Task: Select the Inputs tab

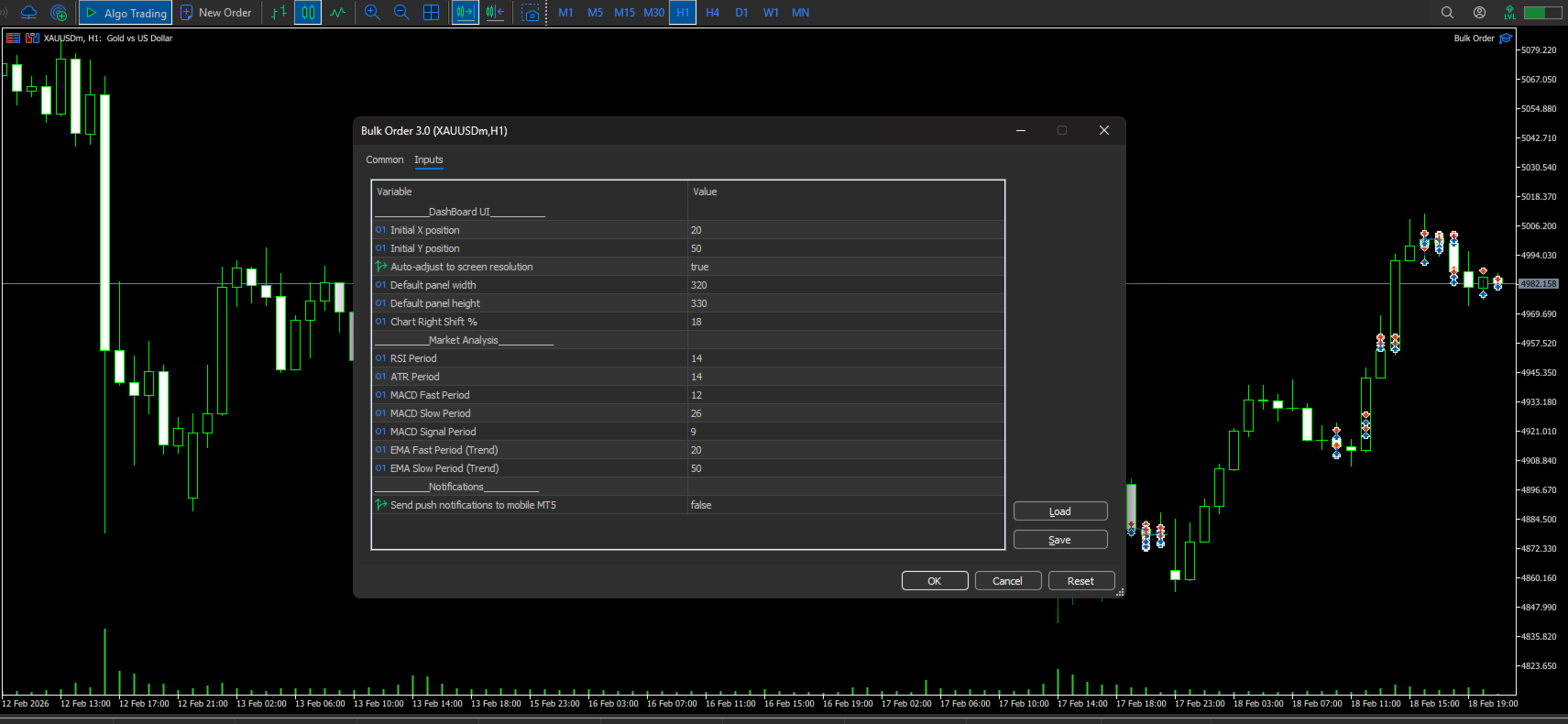Action: 429,159
